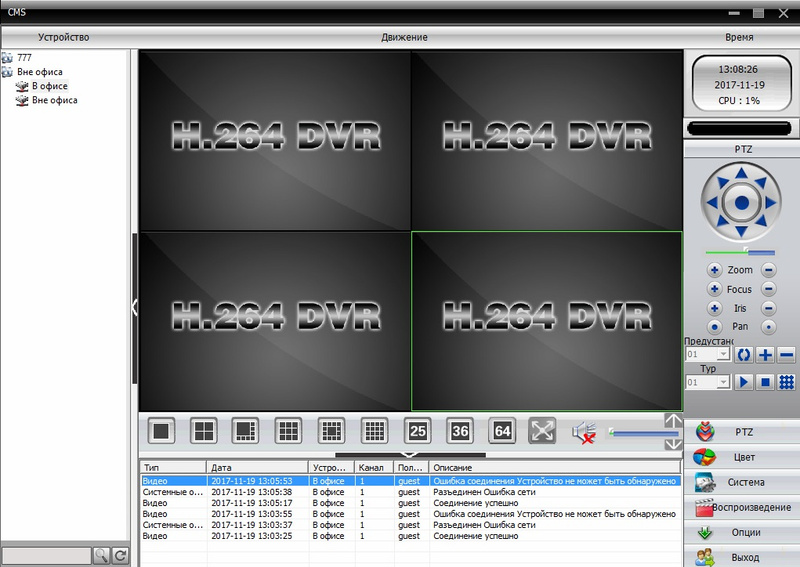The height and width of the screenshot is (567, 800).
Task: Click the page up arrow button
Action: tap(673, 421)
